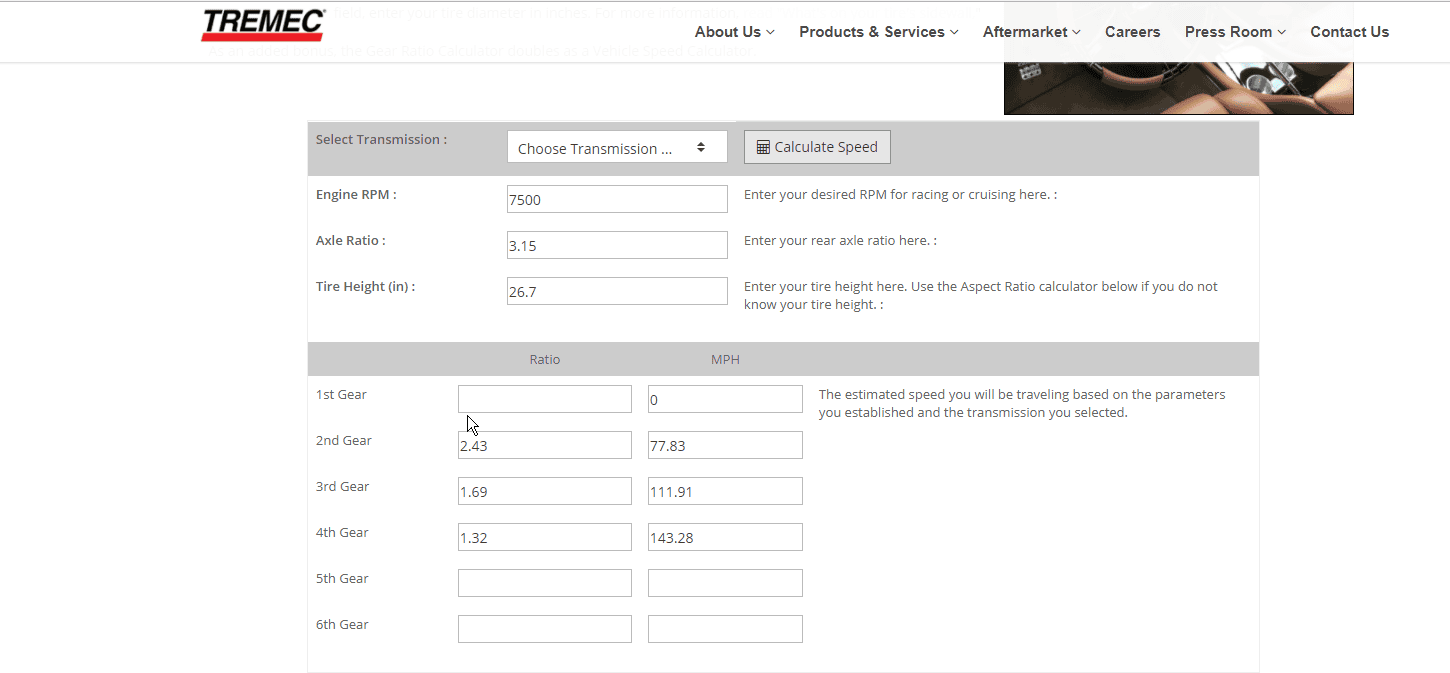Click the empty 6th Gear ratio field
Viewport: 1450px width, 673px height.
[545, 629]
